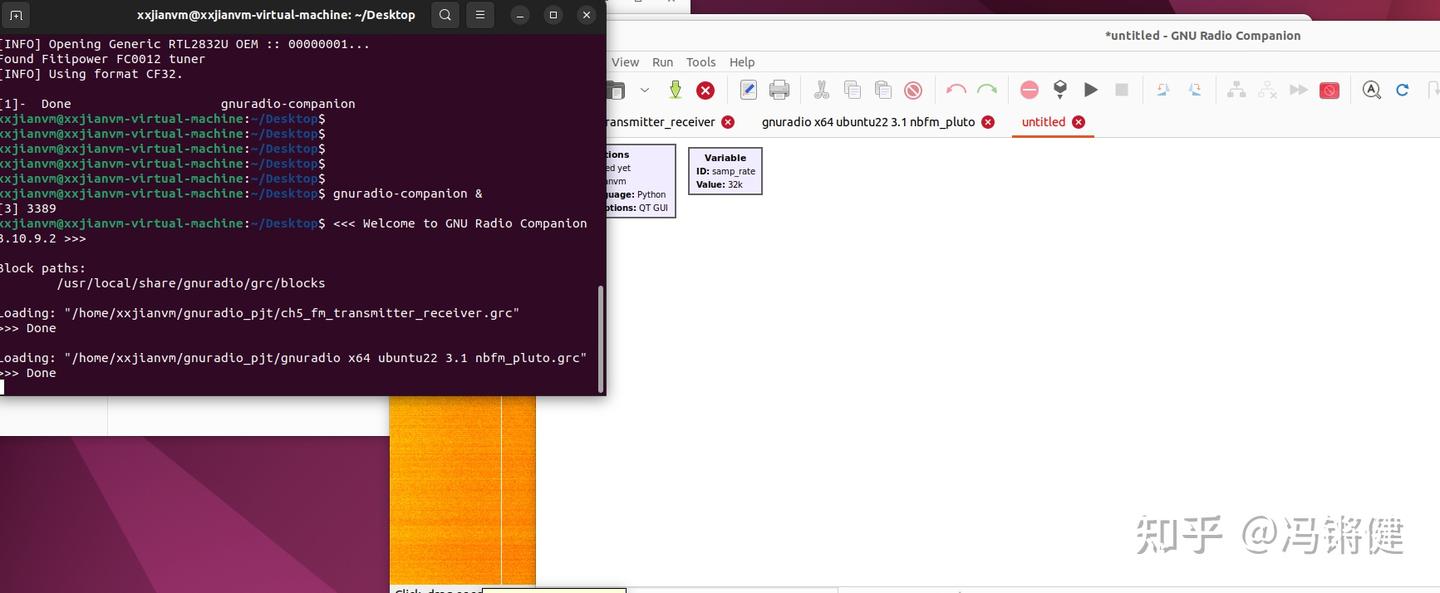The width and height of the screenshot is (1440, 593).
Task: Disable a block using the red minus icon
Action: tap(1029, 90)
